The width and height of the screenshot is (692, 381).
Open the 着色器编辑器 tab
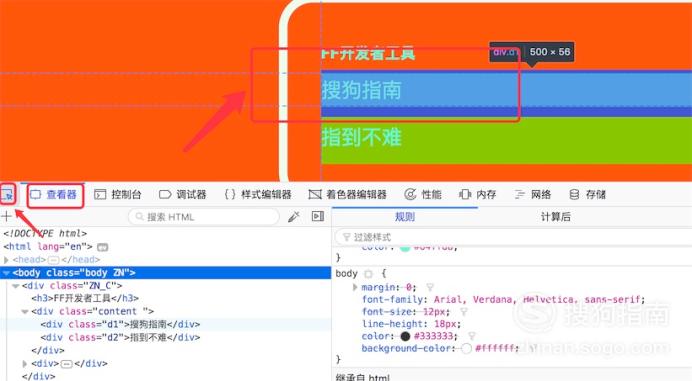pyautogui.click(x=348, y=195)
